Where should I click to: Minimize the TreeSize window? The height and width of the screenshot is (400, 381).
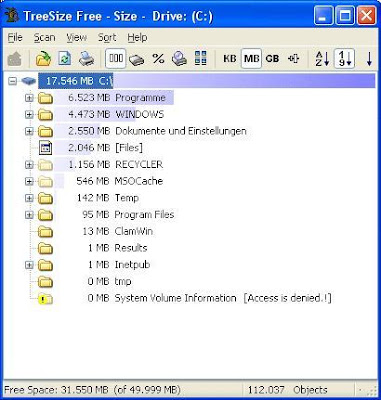[x=323, y=16]
